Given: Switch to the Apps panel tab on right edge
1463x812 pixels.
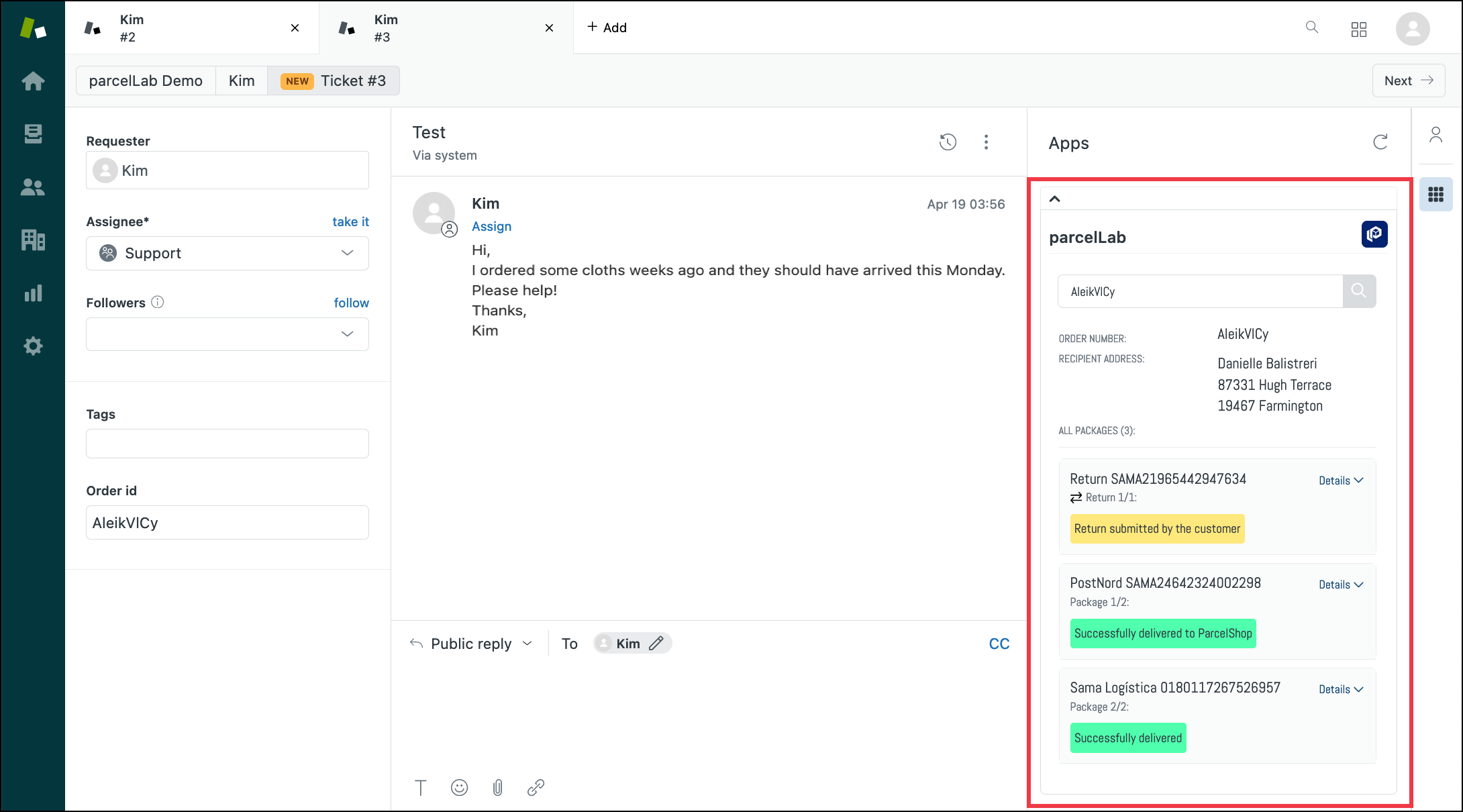Looking at the screenshot, I should [x=1436, y=194].
